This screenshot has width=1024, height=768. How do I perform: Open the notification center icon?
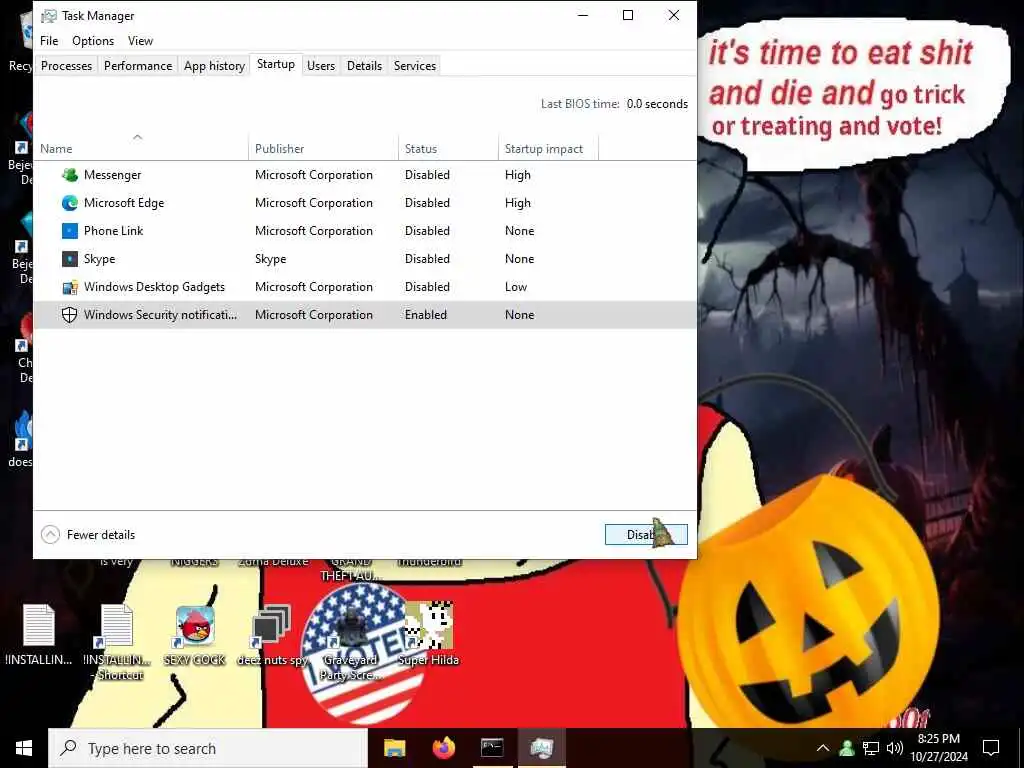991,748
